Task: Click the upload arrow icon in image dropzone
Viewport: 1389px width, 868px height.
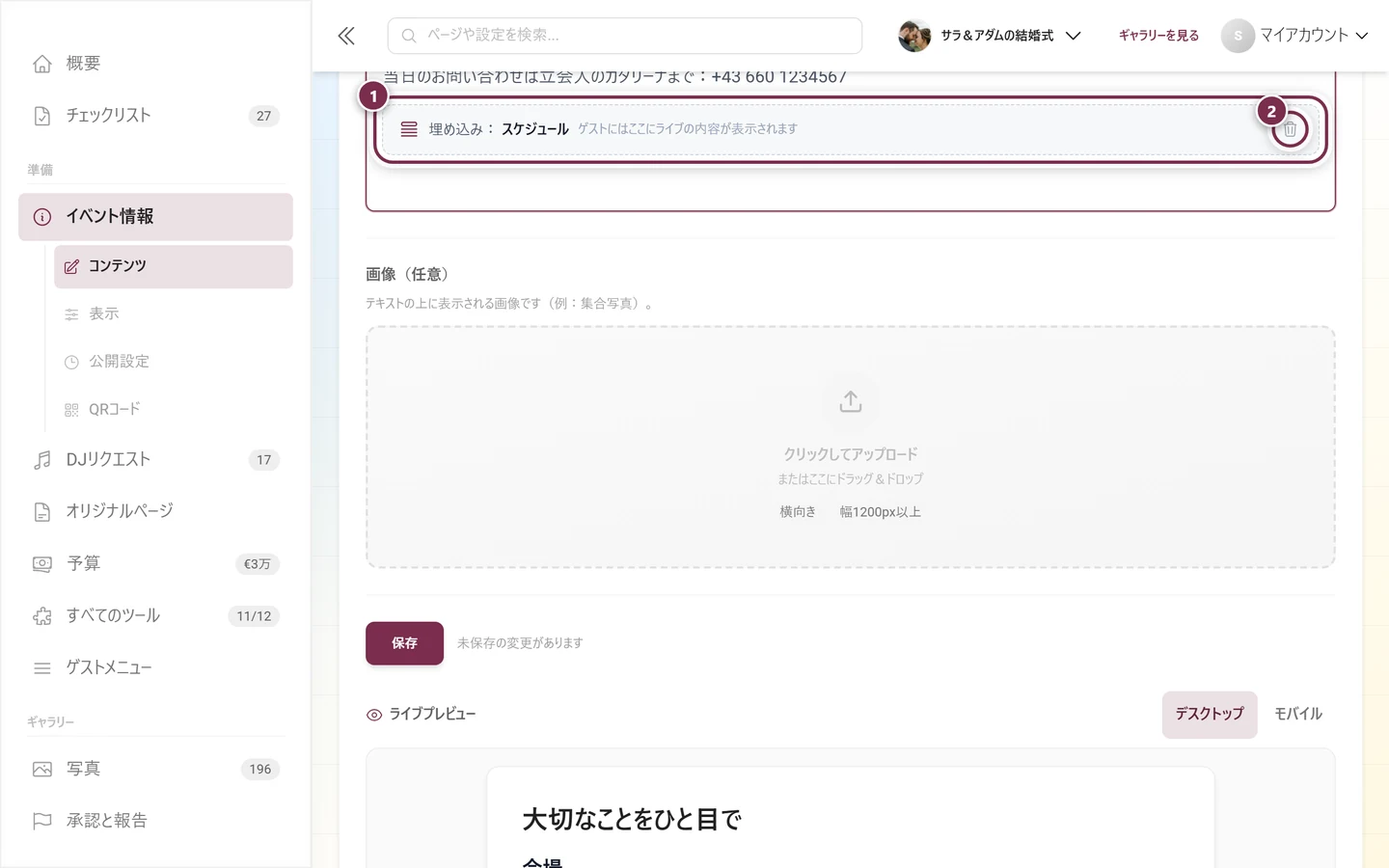Action: point(850,402)
